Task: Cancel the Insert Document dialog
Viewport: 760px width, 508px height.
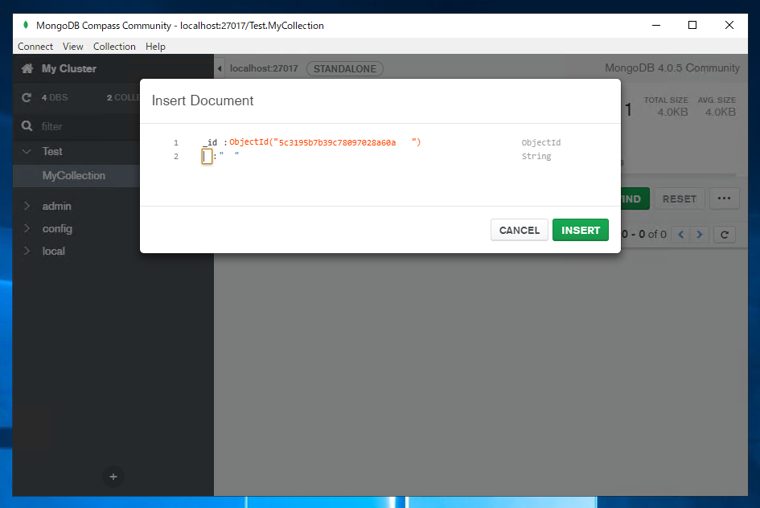Action: (519, 230)
